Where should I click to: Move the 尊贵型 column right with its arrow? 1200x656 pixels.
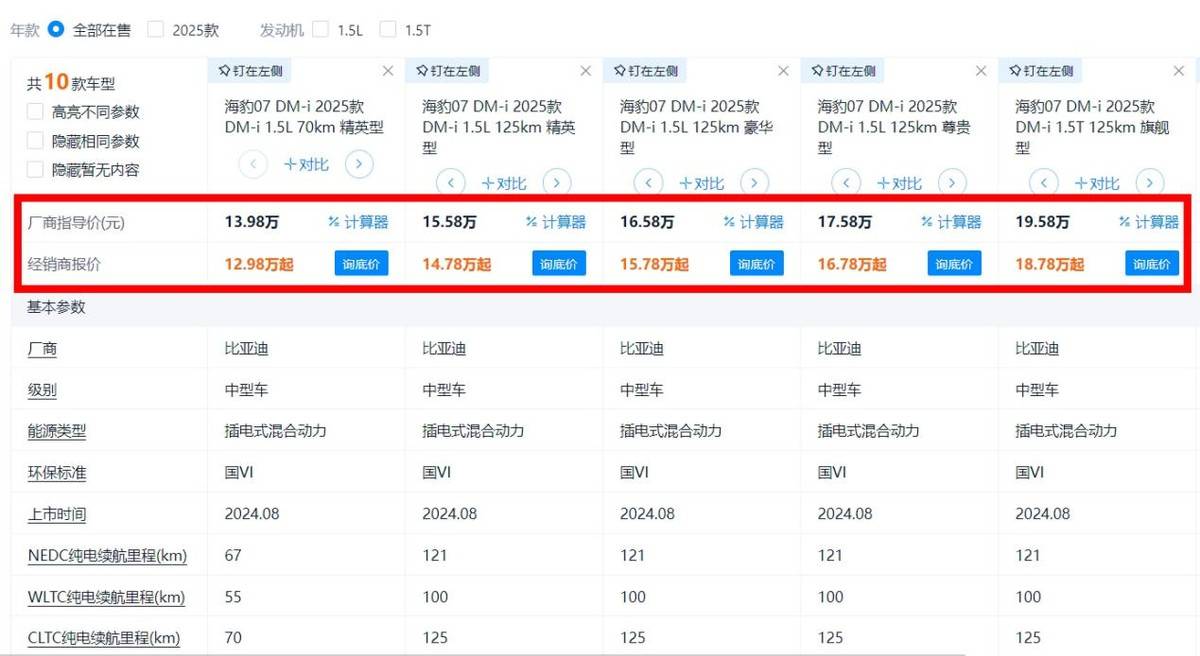coord(953,182)
